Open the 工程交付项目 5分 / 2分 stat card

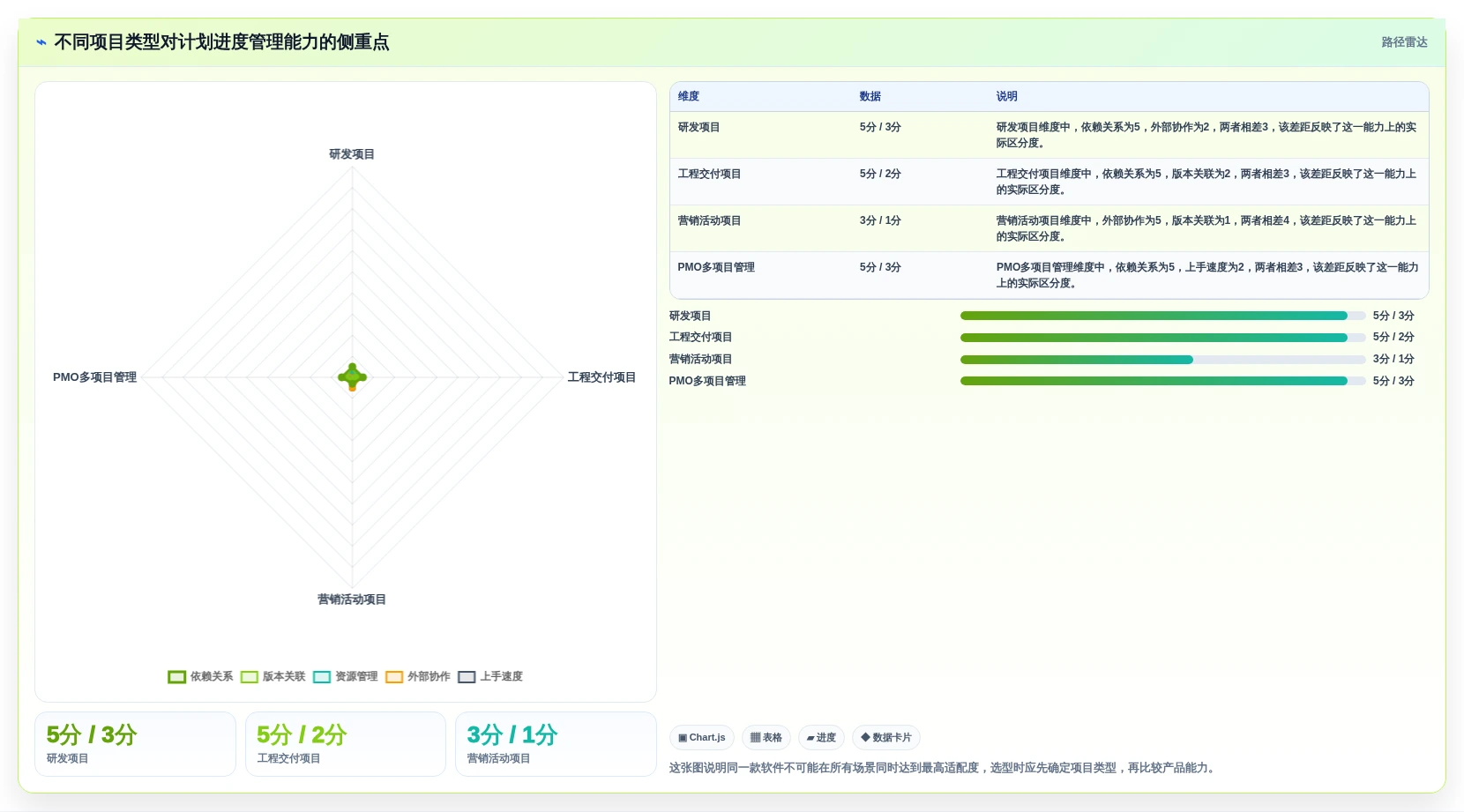click(x=346, y=744)
